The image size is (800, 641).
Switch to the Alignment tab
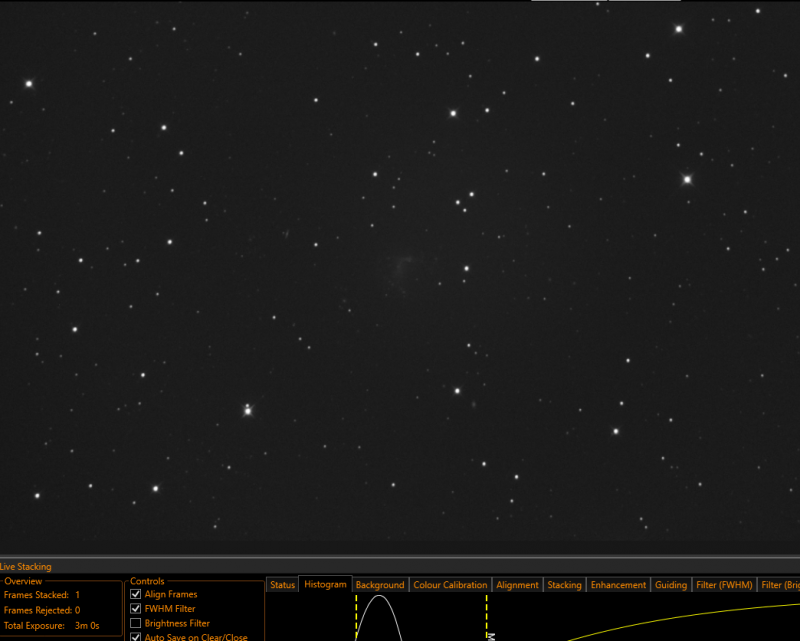pos(517,585)
